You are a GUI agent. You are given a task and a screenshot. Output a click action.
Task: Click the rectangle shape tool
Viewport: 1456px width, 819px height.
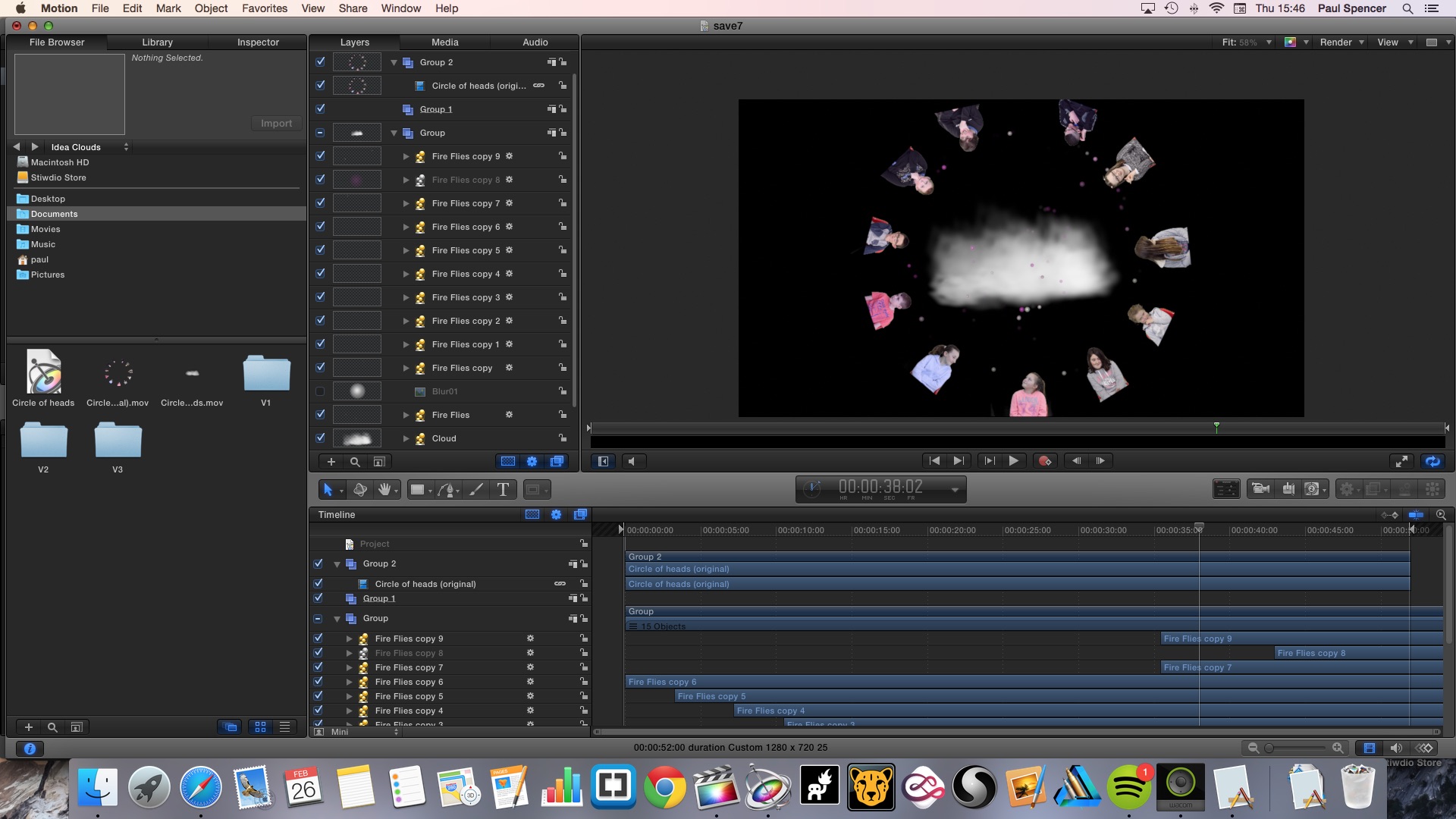click(417, 490)
